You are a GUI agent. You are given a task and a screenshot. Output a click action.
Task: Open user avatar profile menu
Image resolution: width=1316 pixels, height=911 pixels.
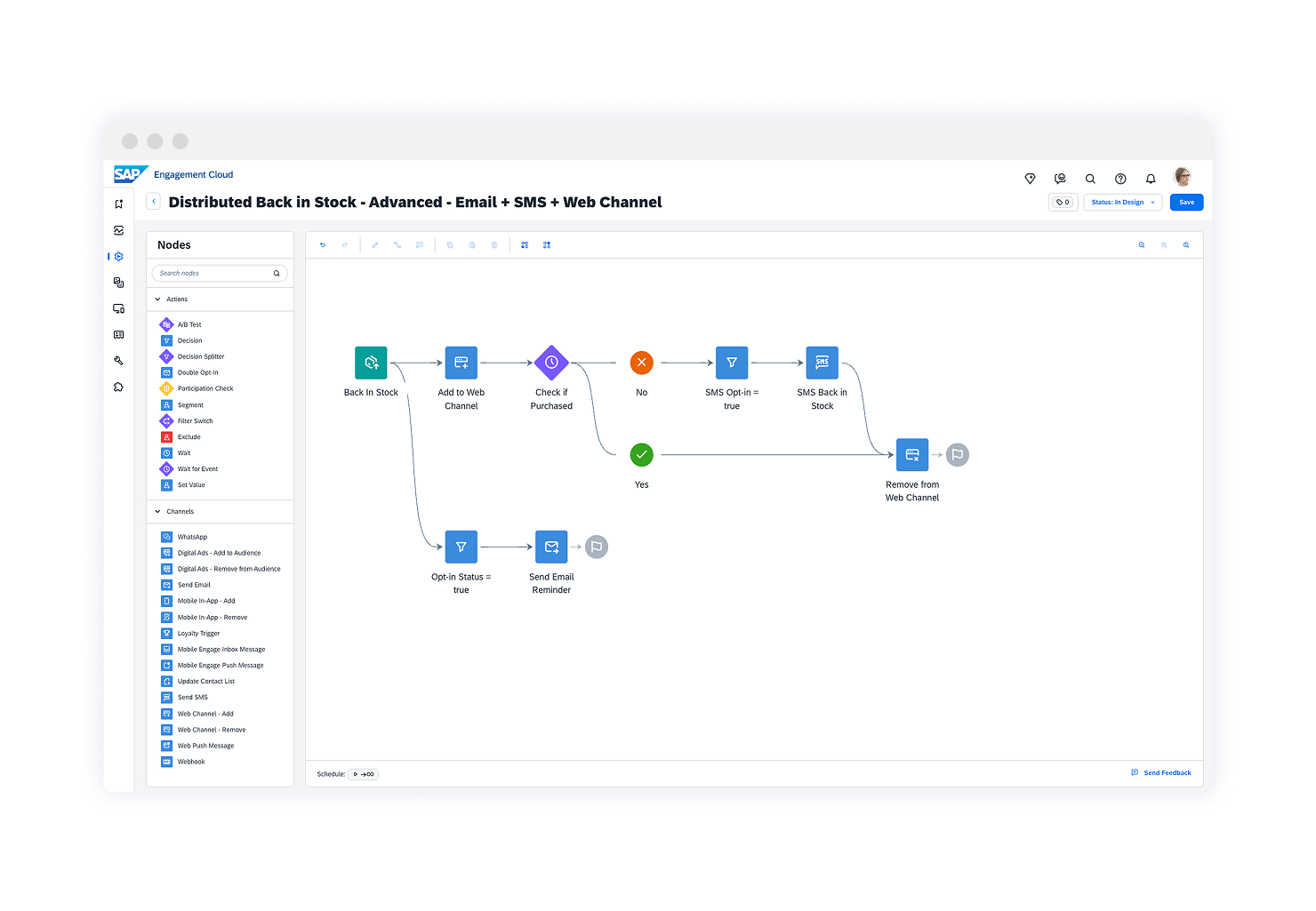pos(1183,177)
